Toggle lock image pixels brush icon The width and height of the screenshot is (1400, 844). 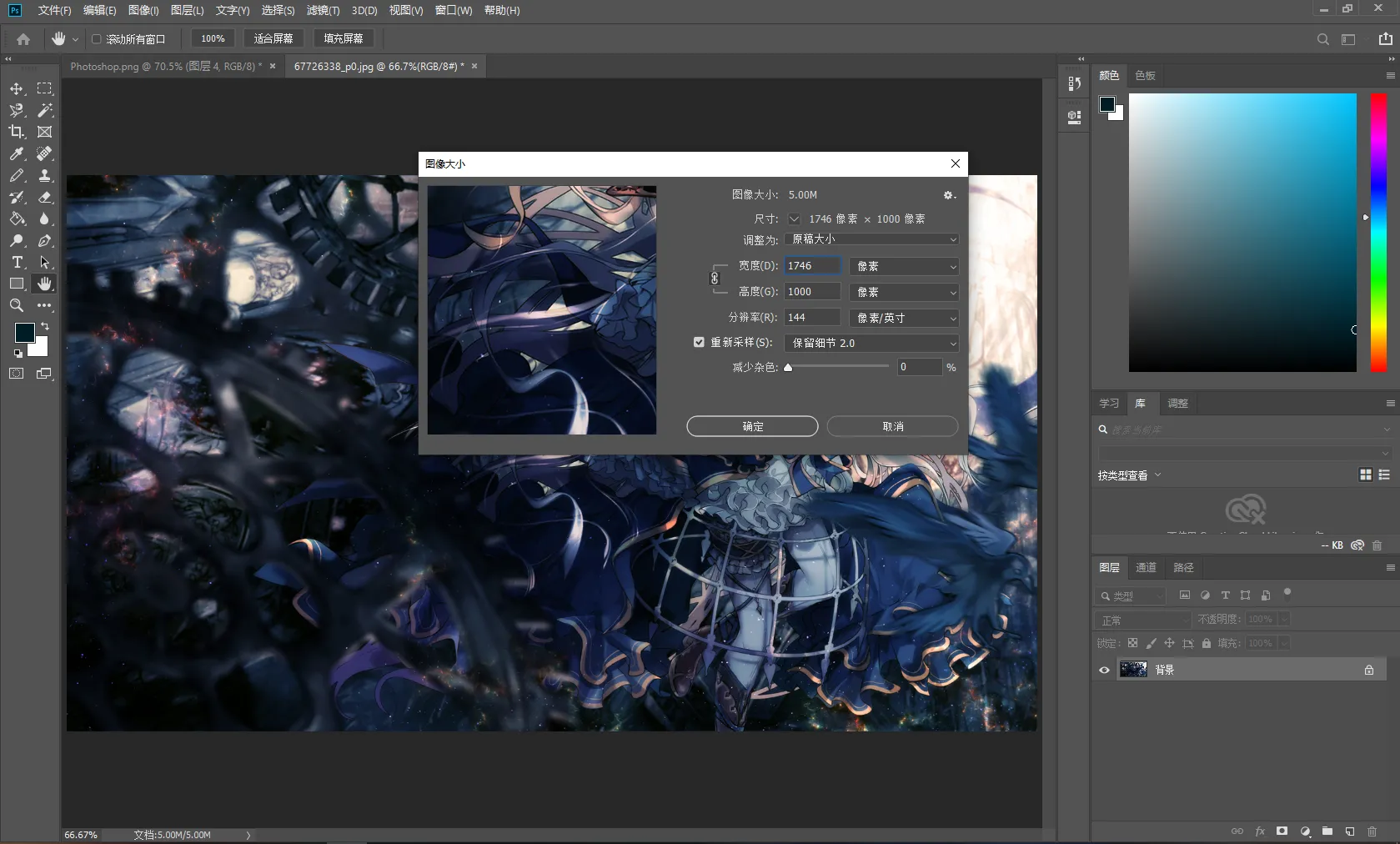(x=1151, y=643)
